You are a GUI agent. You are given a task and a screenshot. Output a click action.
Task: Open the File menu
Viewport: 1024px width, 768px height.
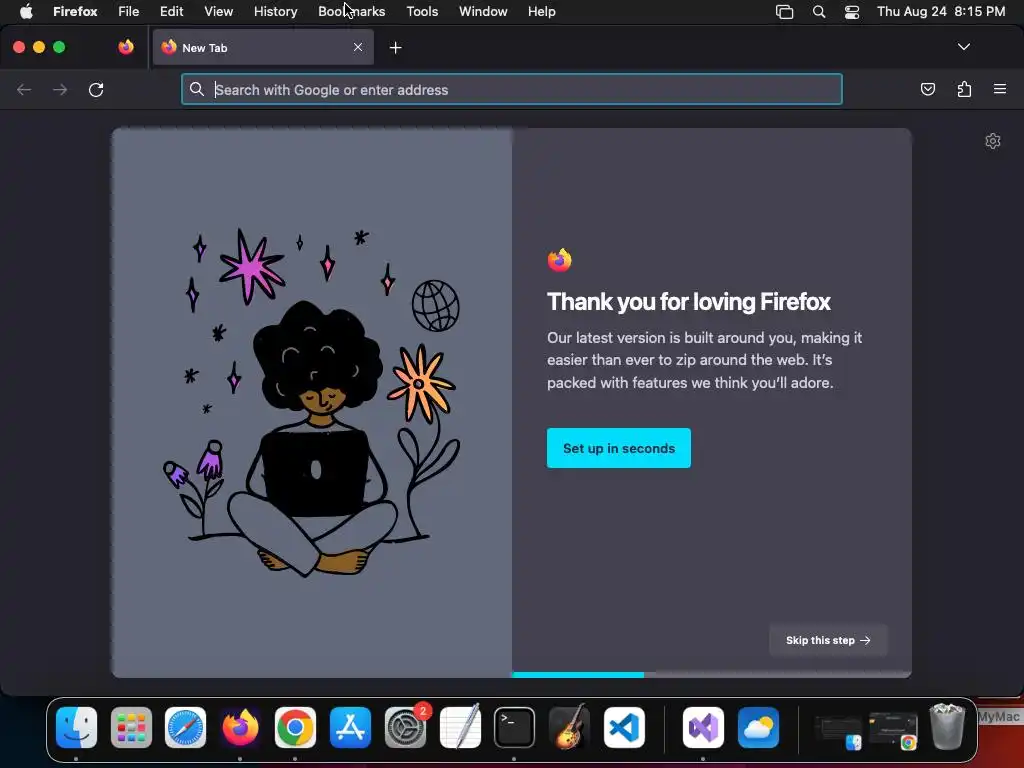[129, 12]
